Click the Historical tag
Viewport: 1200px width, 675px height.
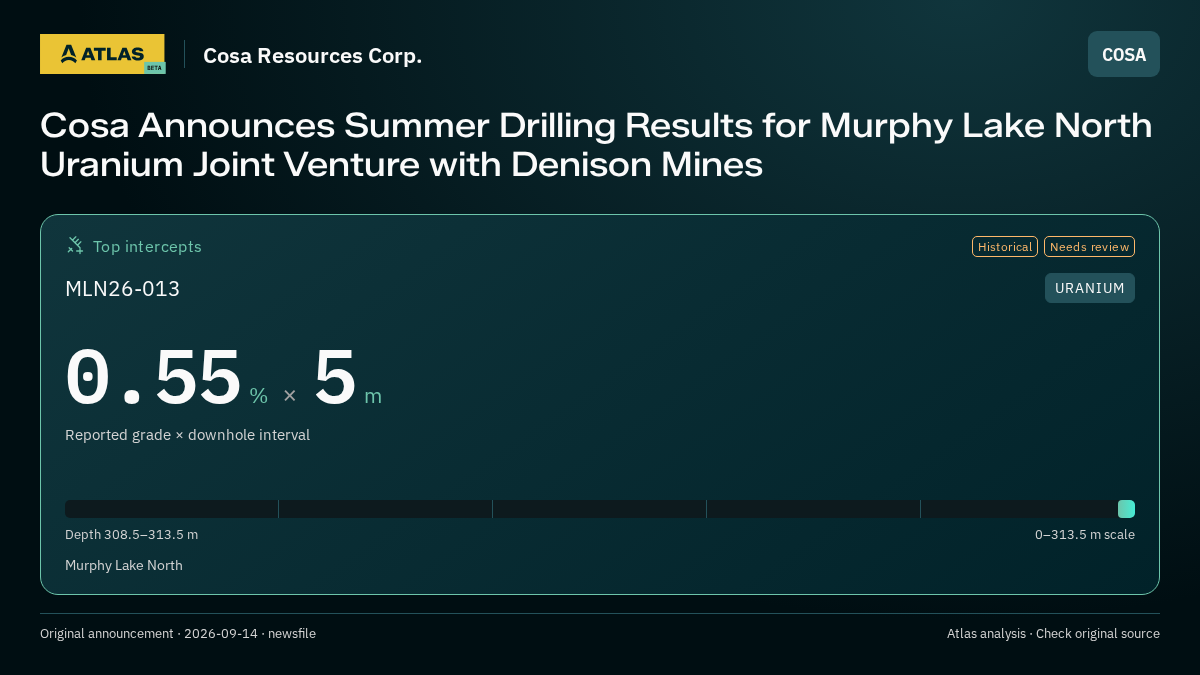click(1005, 247)
